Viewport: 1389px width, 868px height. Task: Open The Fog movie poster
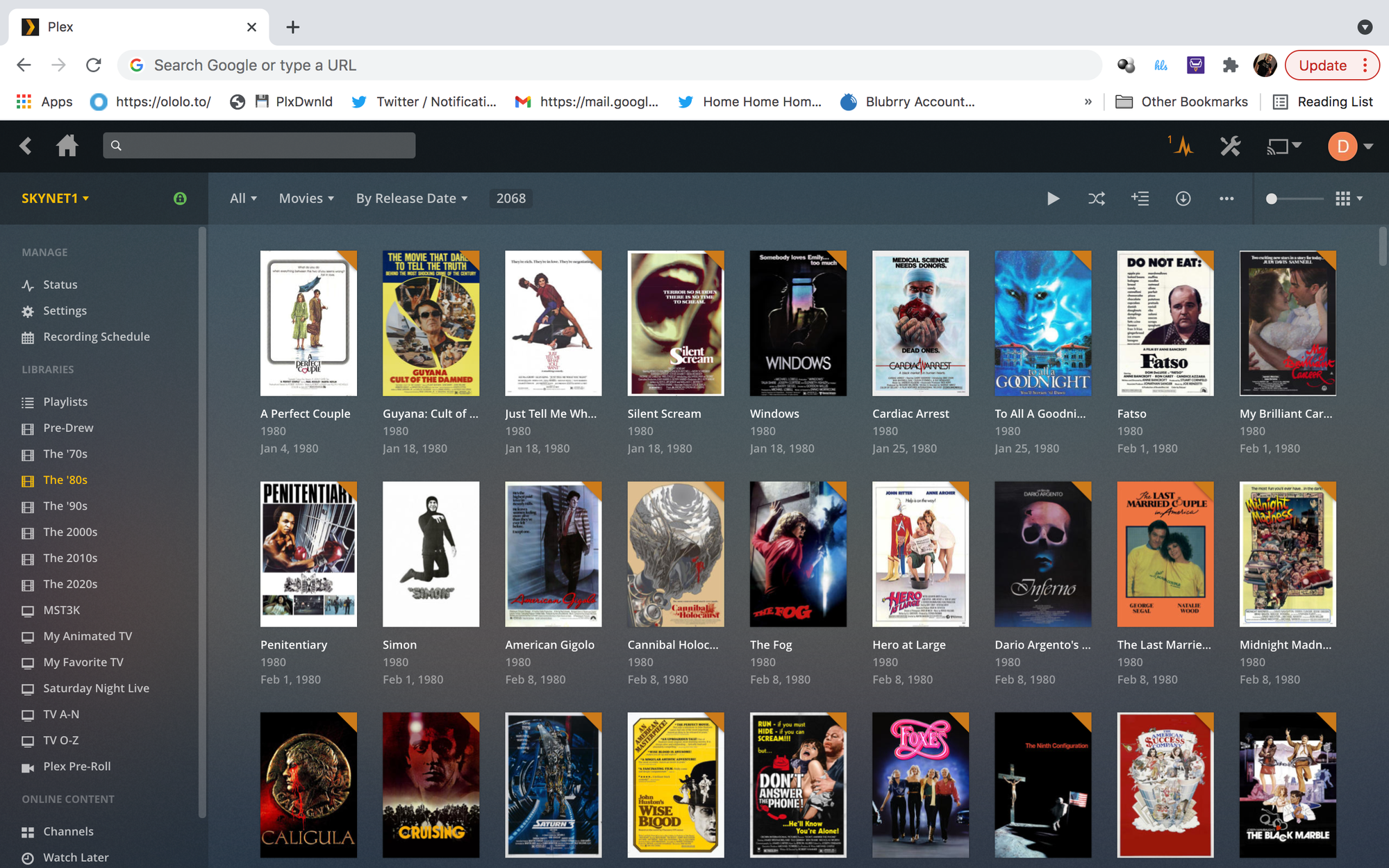tap(798, 554)
